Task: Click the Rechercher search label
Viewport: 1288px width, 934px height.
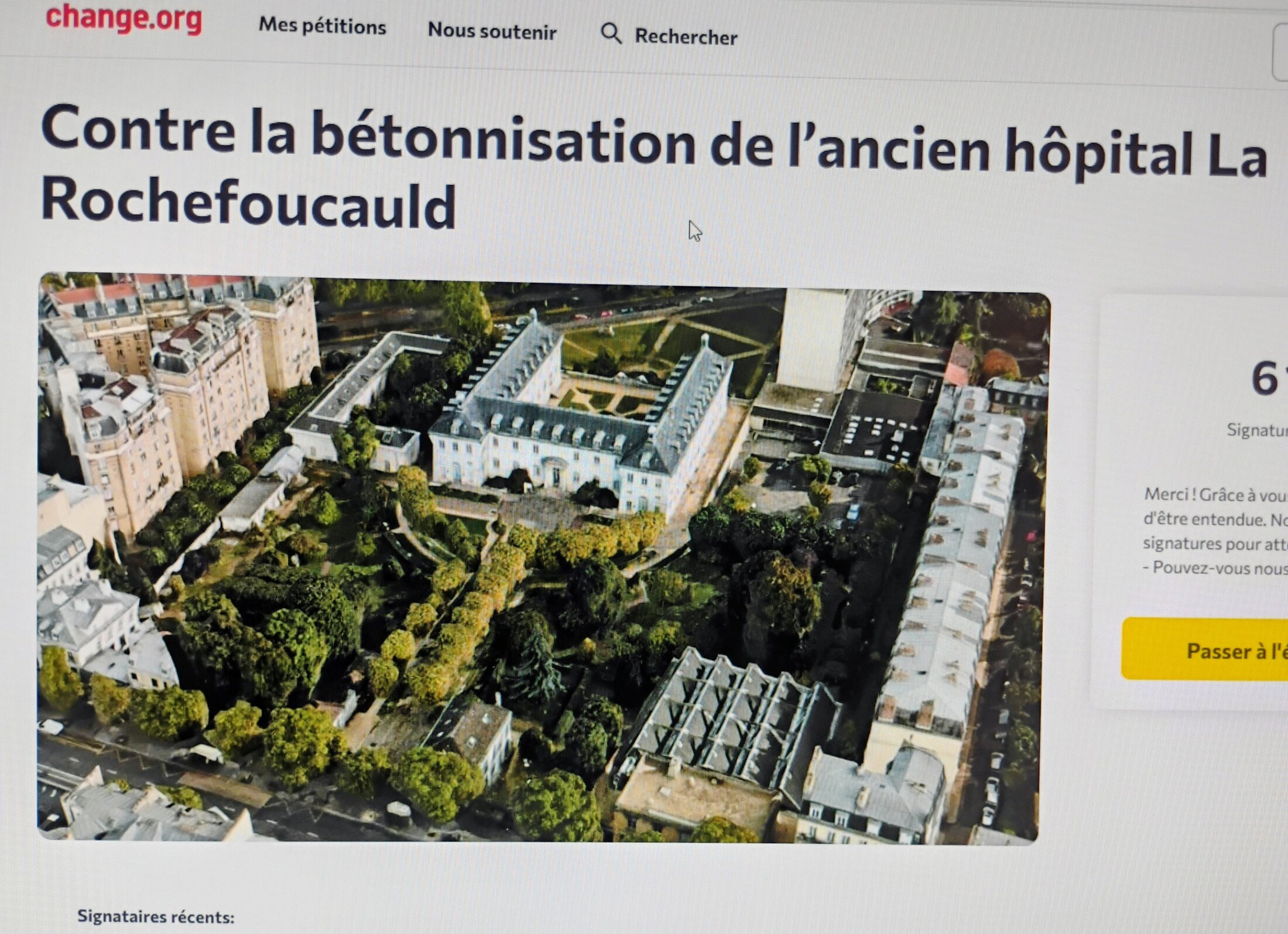Action: 686,37
